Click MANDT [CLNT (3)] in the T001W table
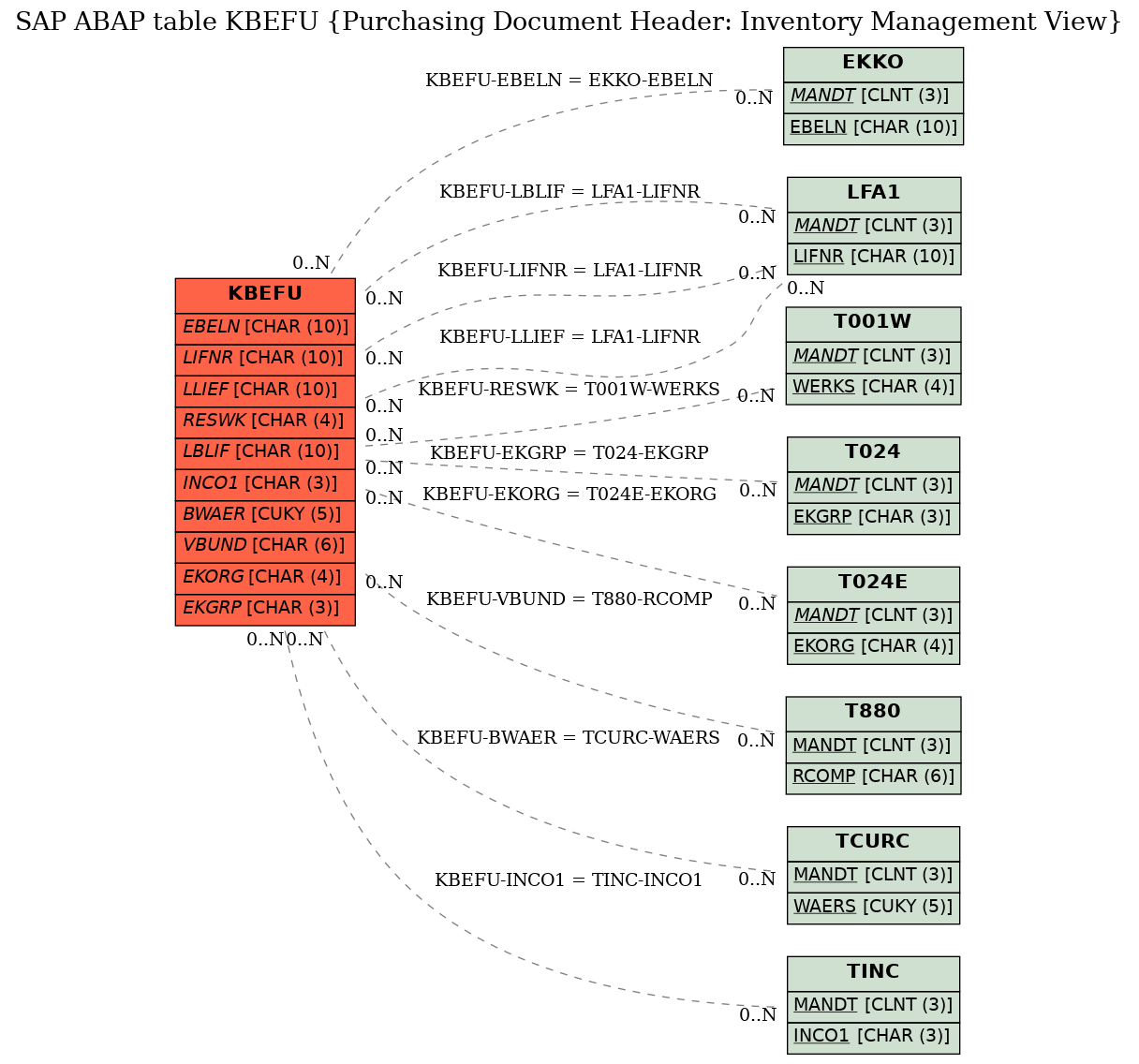The height and width of the screenshot is (1064, 1139). (873, 357)
